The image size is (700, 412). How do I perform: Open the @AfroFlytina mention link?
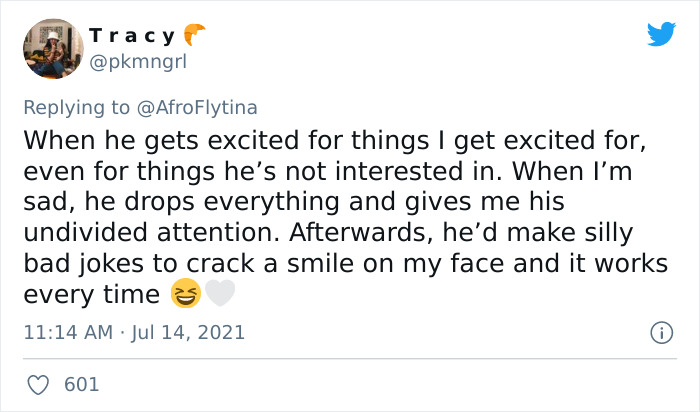tap(199, 105)
